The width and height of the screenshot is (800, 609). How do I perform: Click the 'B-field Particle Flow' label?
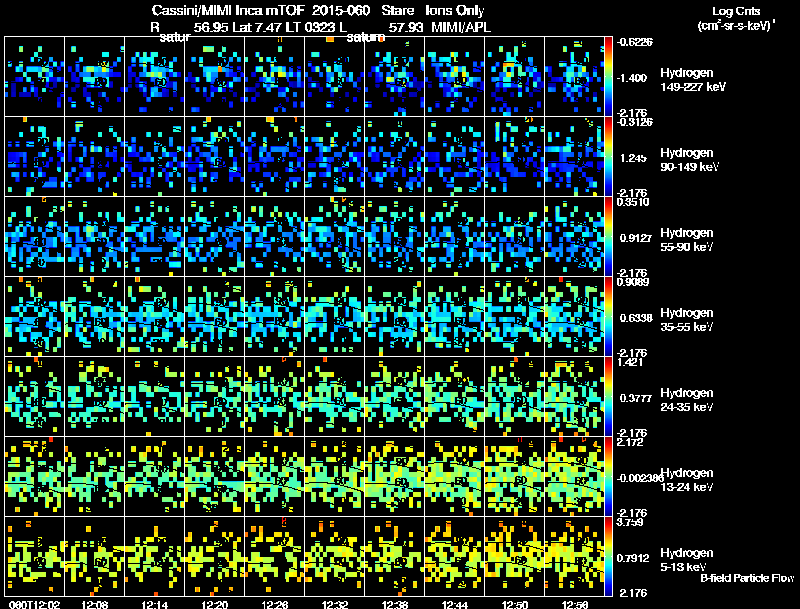tap(747, 578)
